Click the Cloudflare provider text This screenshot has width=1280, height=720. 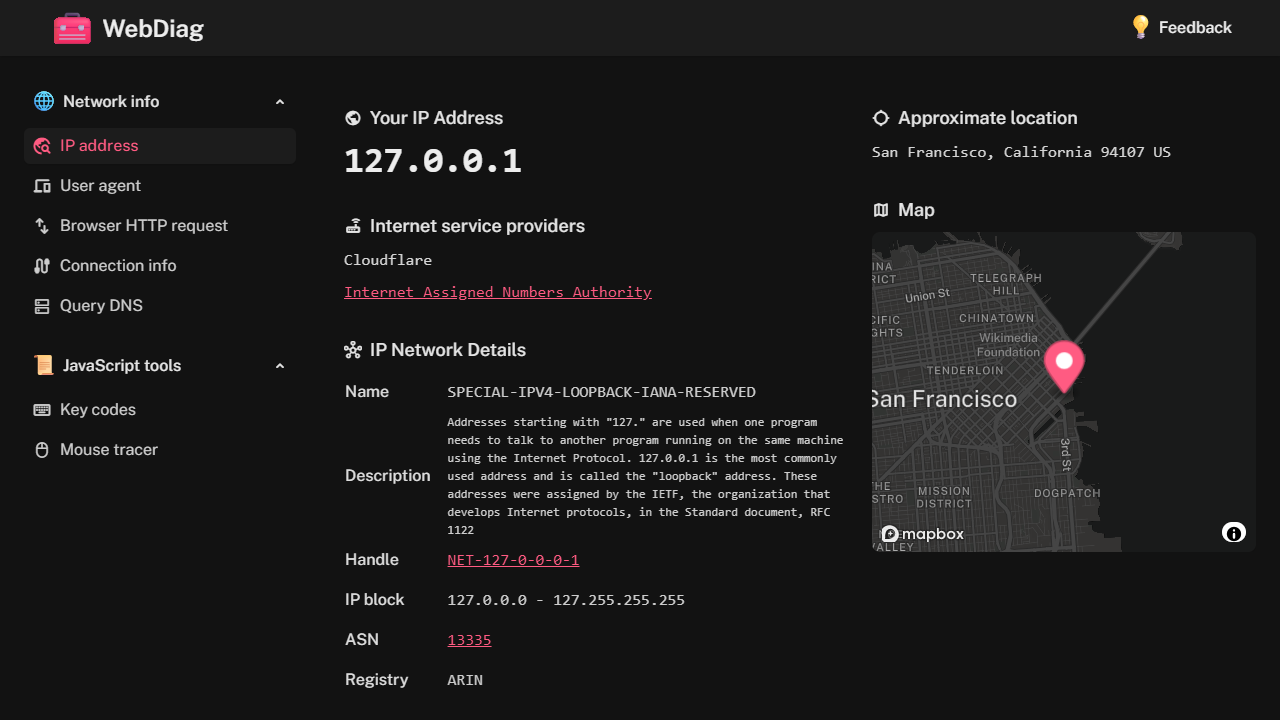tap(388, 260)
